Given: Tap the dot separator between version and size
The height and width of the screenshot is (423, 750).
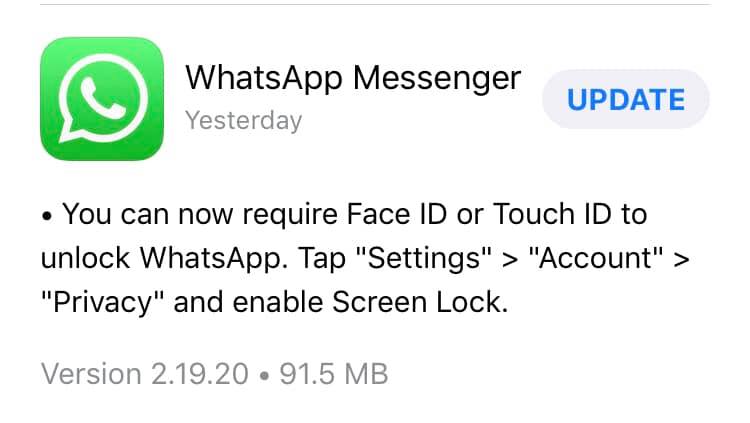Looking at the screenshot, I should pyautogui.click(x=264, y=376).
